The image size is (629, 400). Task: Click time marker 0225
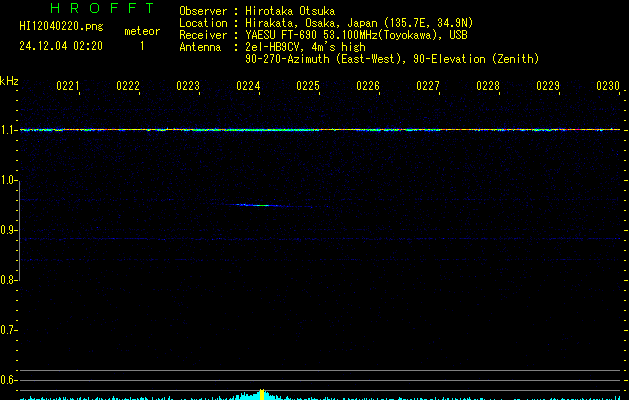coord(307,86)
